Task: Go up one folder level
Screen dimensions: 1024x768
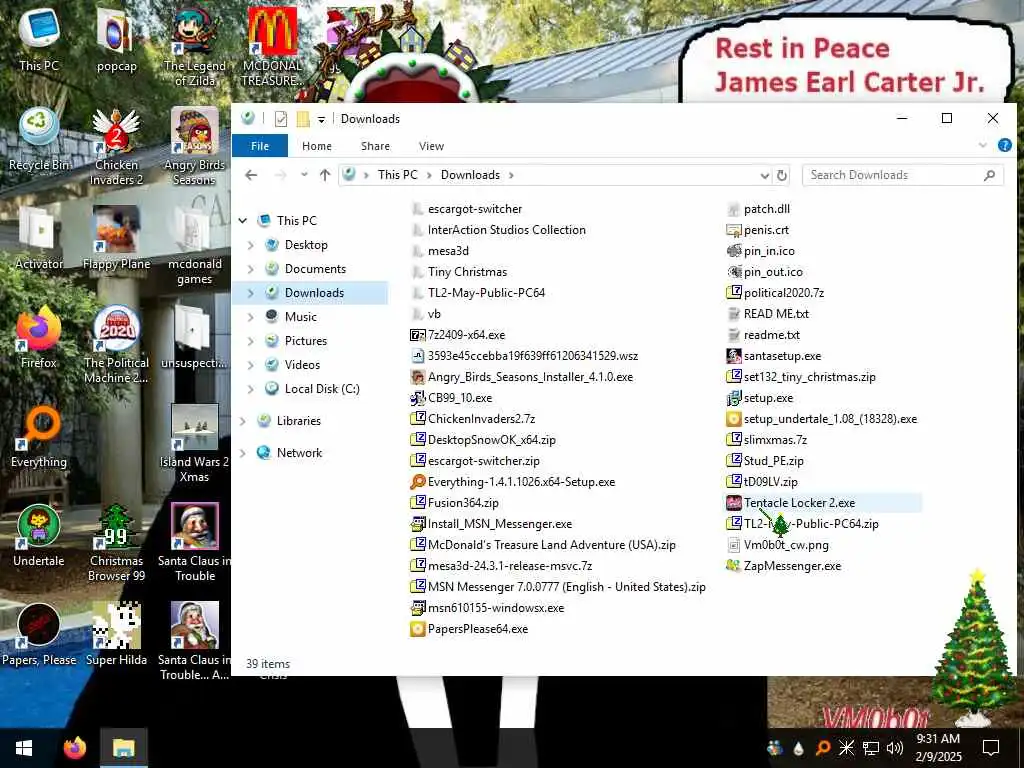Action: click(x=325, y=175)
